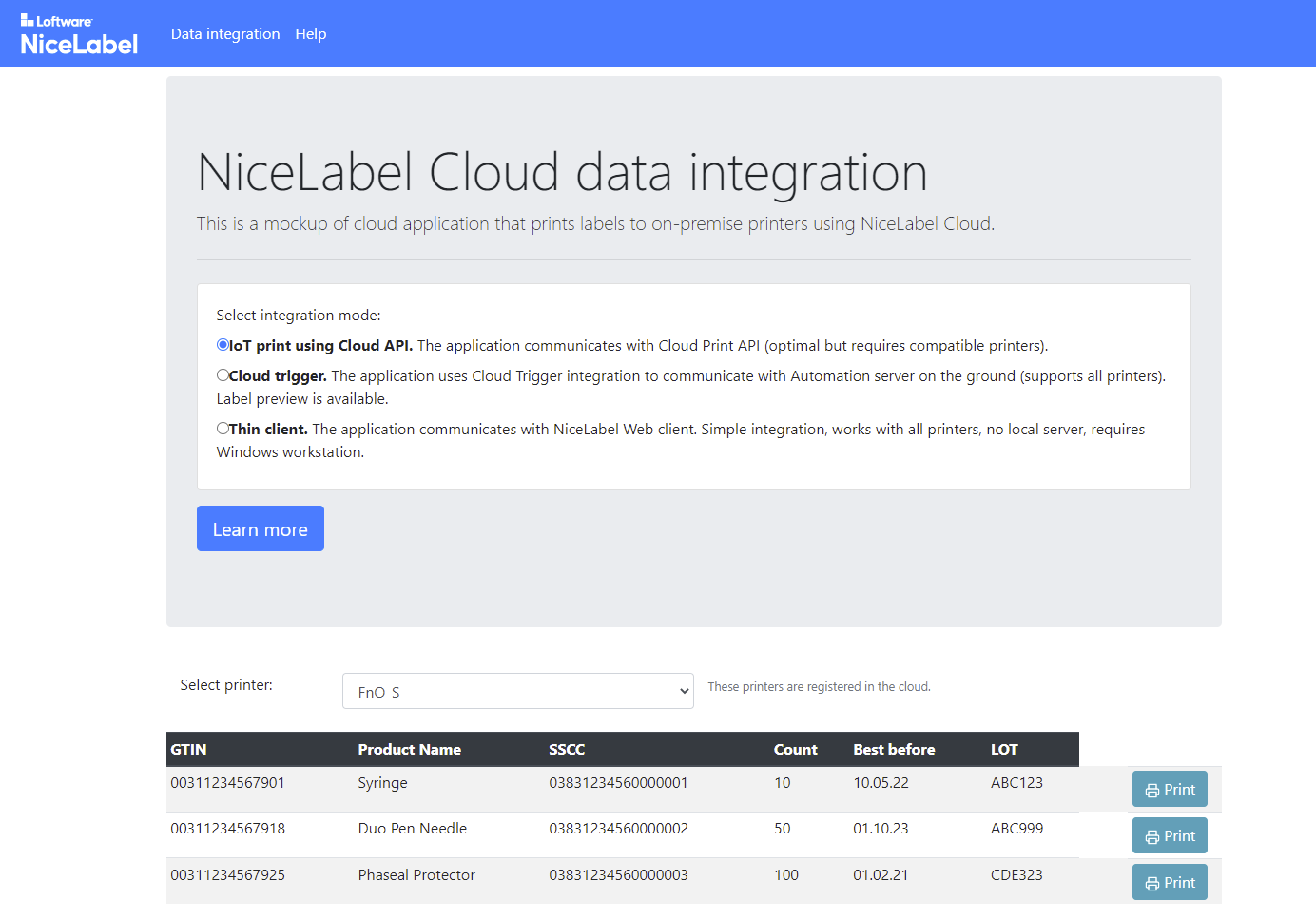
Task: Select GTIN 00311234567918 table cell
Action: [x=228, y=829]
